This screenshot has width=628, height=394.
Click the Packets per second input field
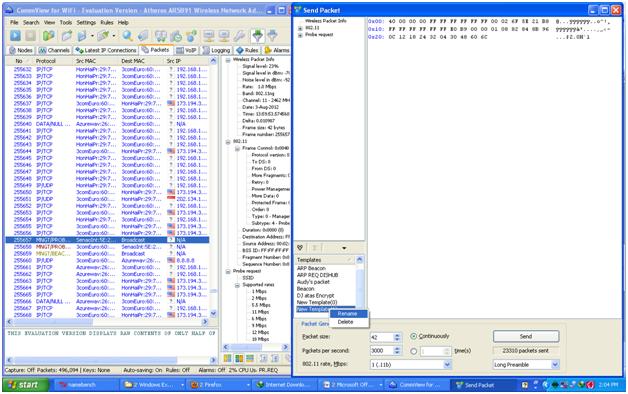[382, 351]
